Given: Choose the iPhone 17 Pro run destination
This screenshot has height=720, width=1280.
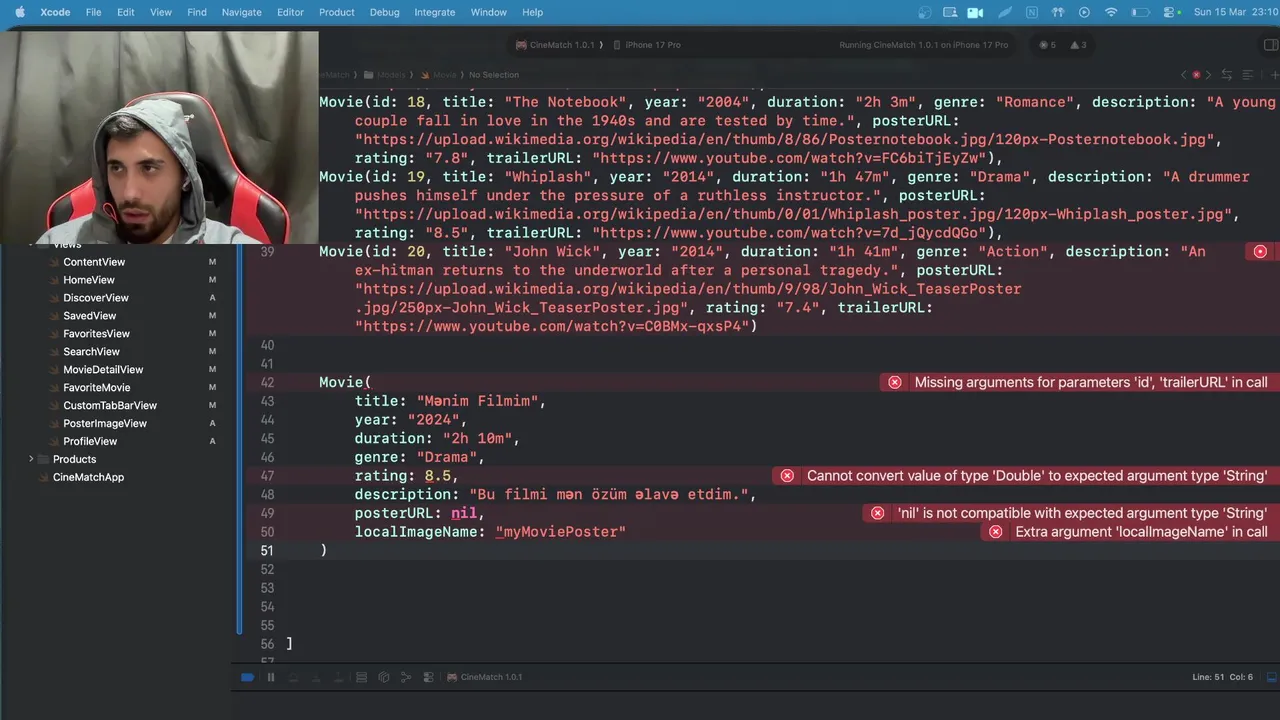Looking at the screenshot, I should click(647, 45).
